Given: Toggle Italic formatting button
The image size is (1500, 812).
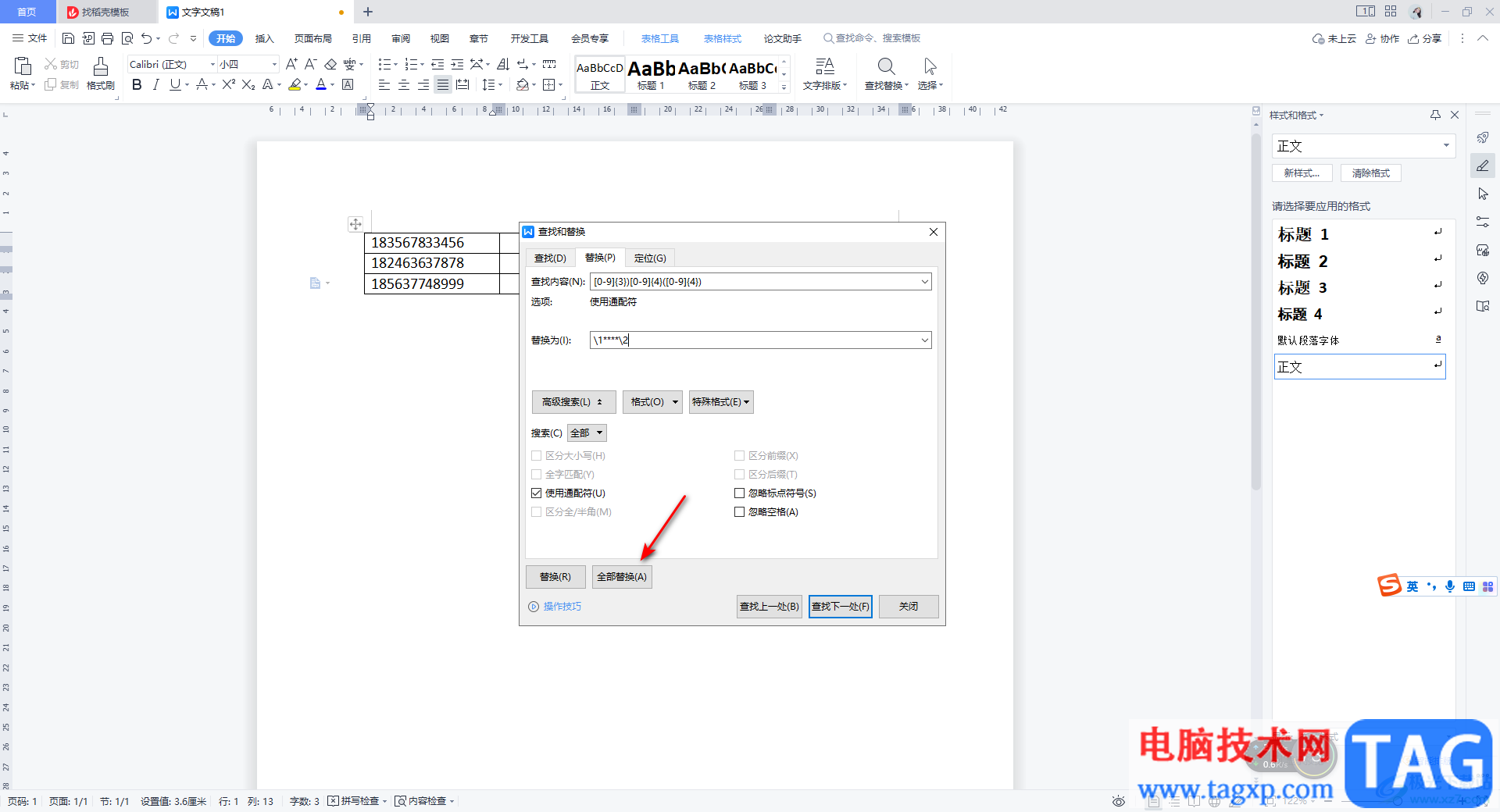Looking at the screenshot, I should 156,84.
